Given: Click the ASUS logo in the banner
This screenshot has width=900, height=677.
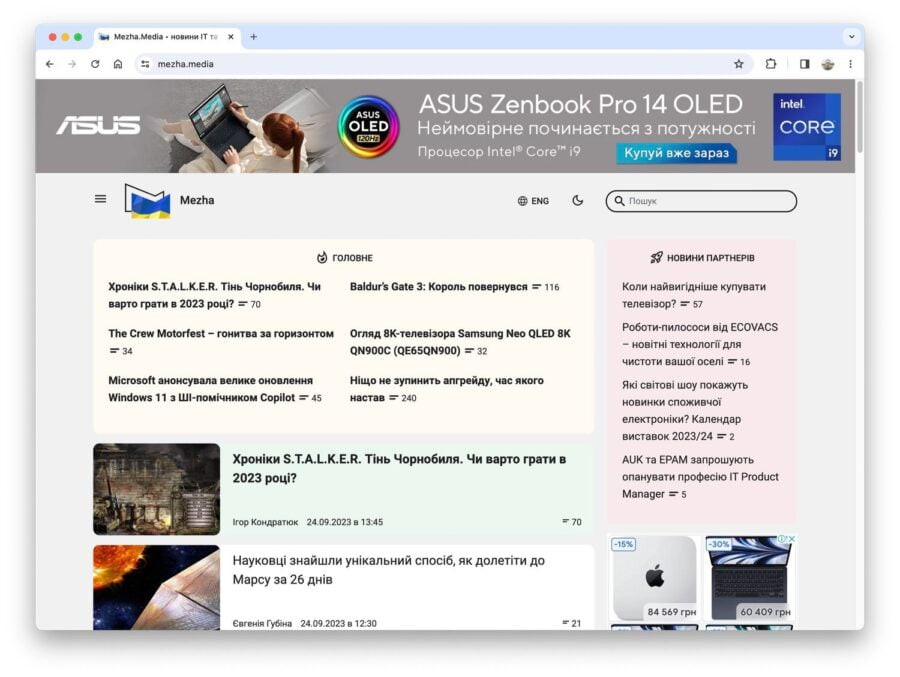Looking at the screenshot, I should pyautogui.click(x=98, y=125).
